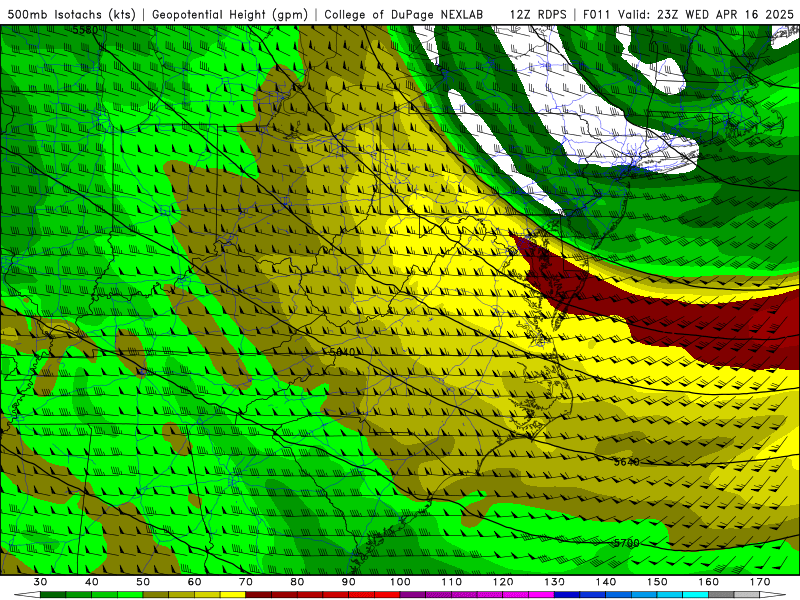Click the darkest green swatch in the legend
This screenshot has height=600, width=800.
[x=53, y=595]
